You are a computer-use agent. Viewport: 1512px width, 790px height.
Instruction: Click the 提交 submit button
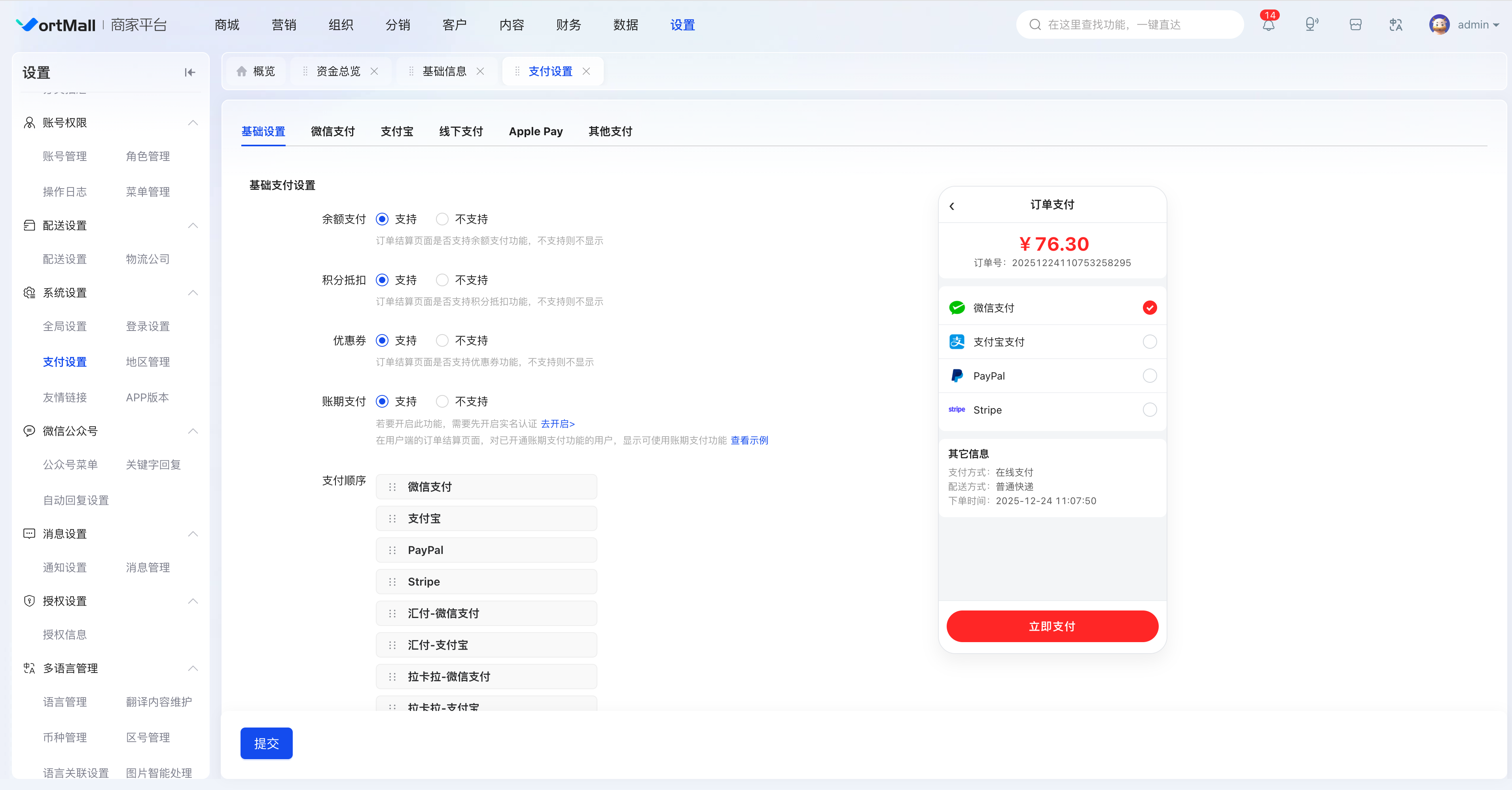pyautogui.click(x=267, y=743)
